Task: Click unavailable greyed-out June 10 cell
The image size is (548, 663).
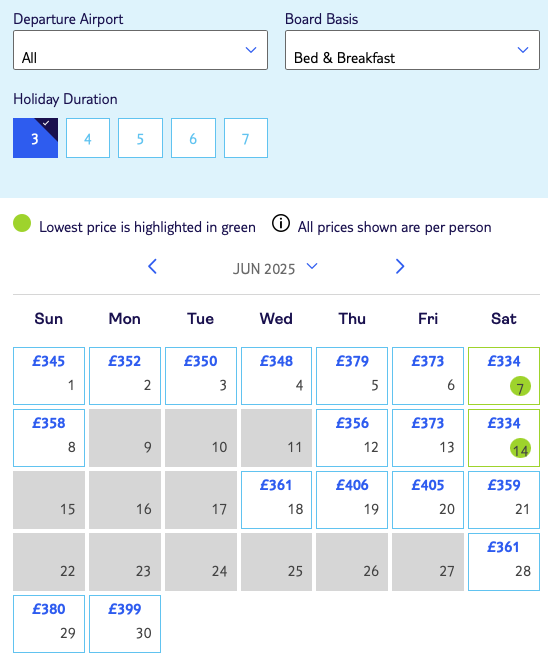Action: click(x=201, y=438)
